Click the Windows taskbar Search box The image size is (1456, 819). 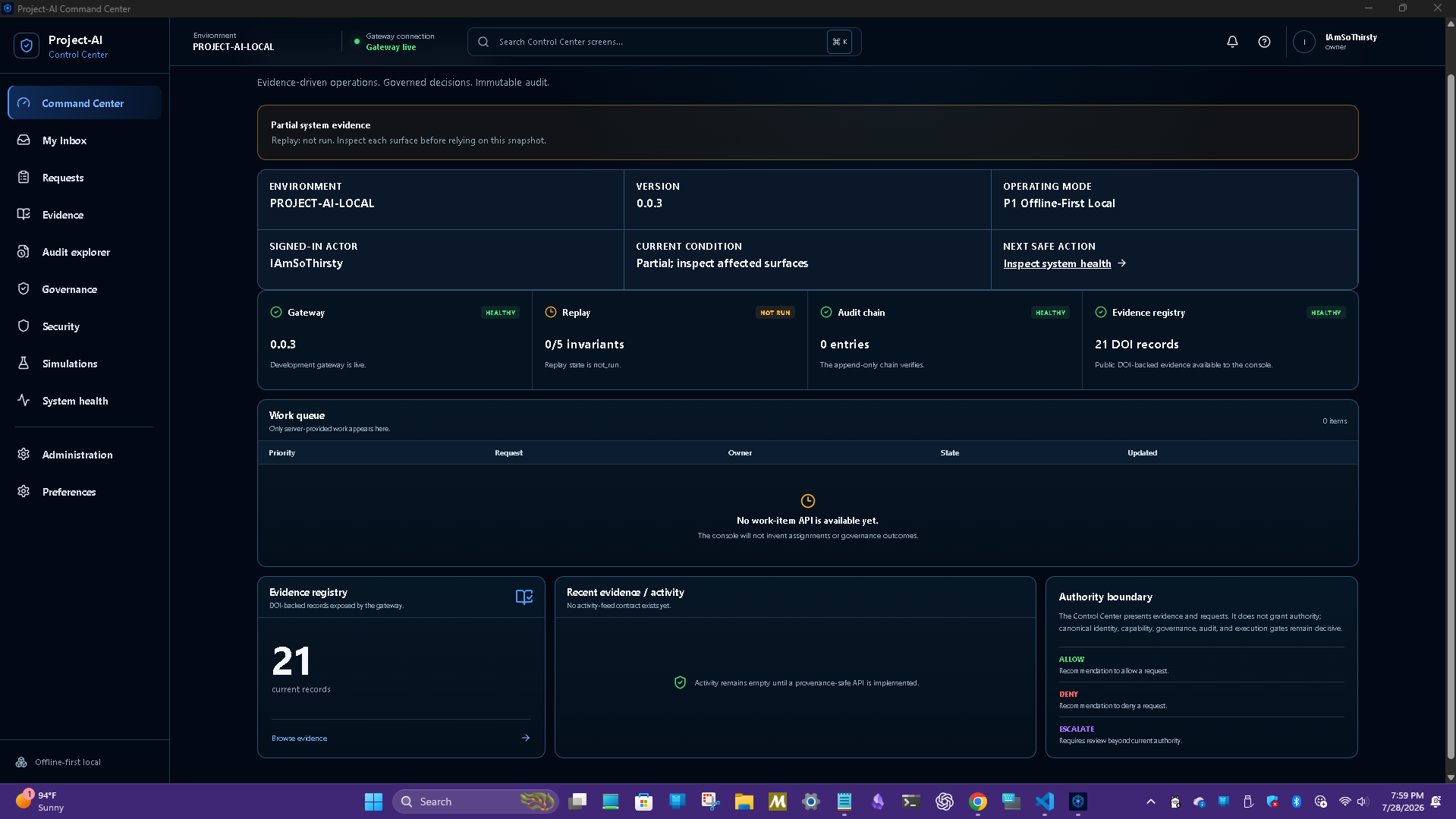click(x=476, y=802)
